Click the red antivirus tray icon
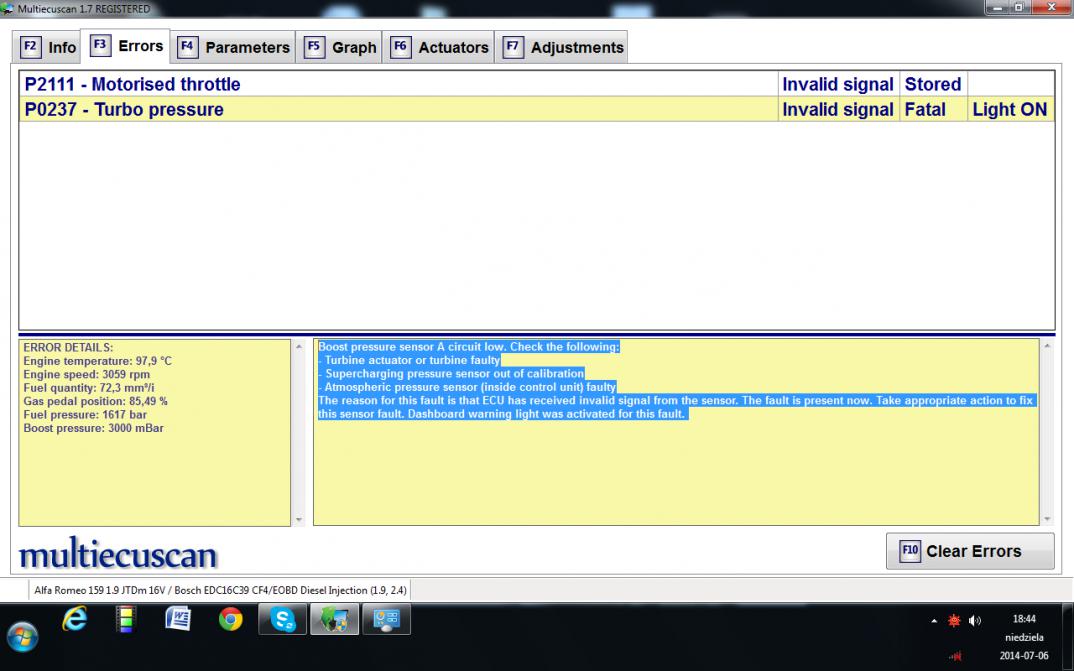1074x671 pixels. click(x=954, y=620)
